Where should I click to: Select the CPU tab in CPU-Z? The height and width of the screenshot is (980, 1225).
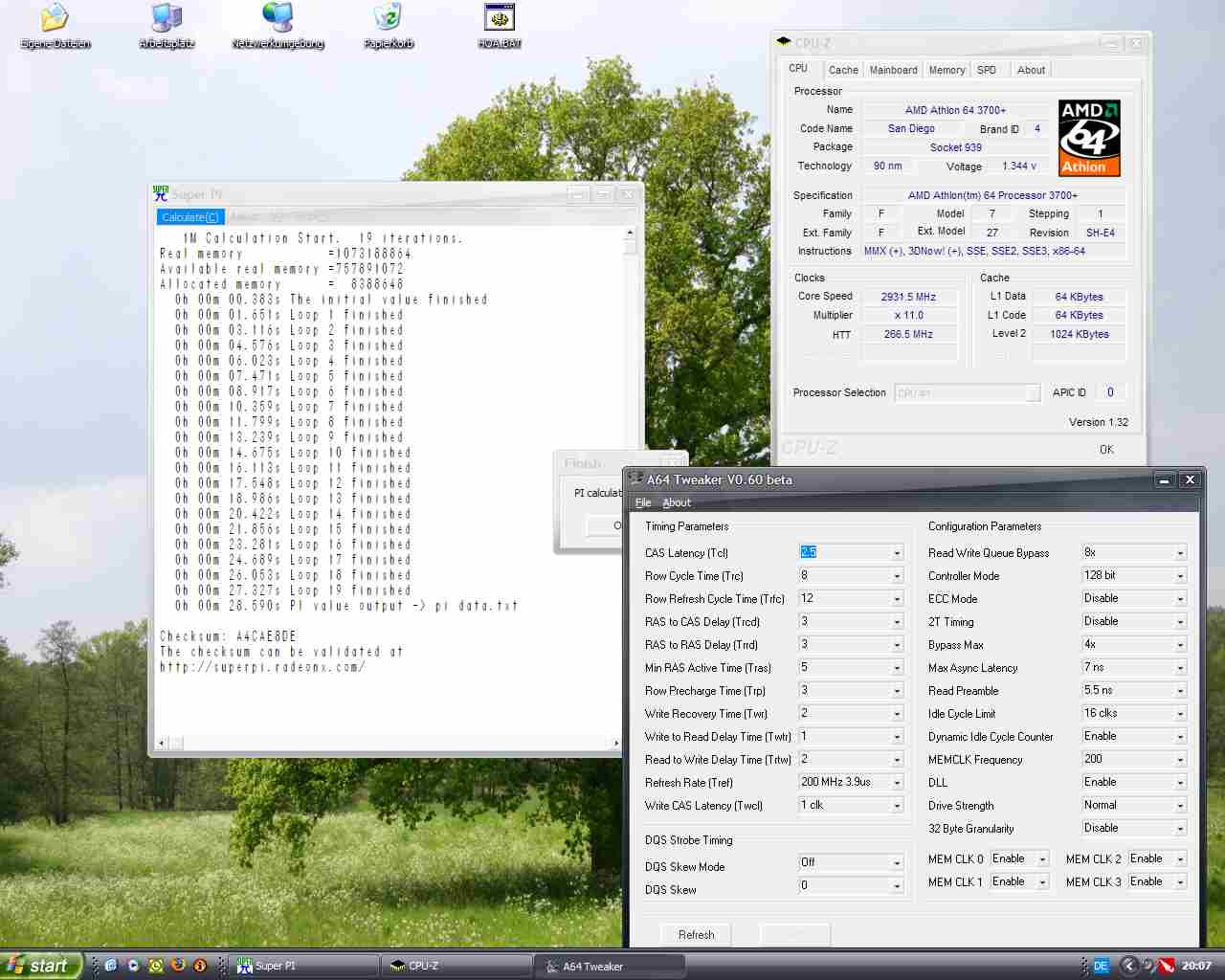pos(798,68)
